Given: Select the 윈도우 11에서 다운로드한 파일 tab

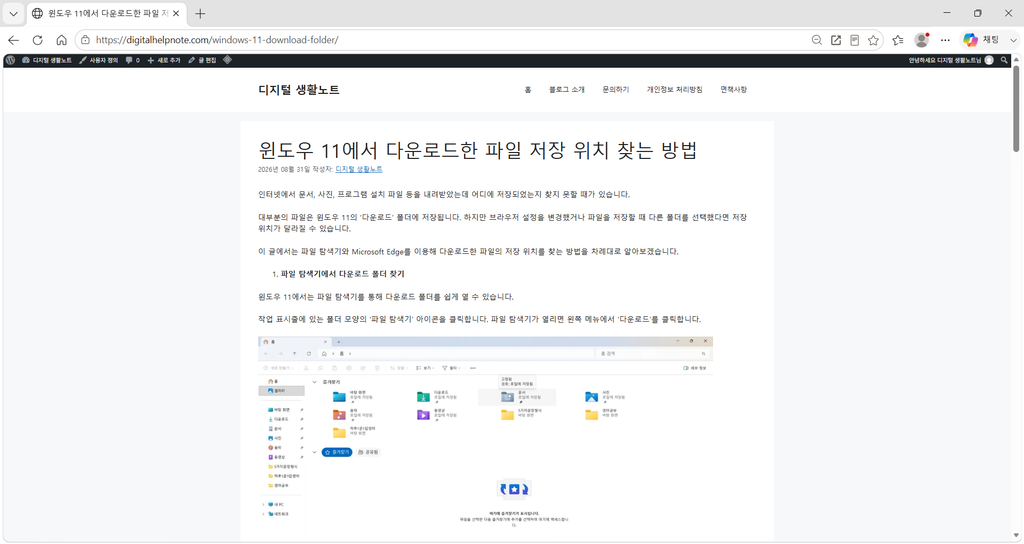Looking at the screenshot, I should pyautogui.click(x=106, y=13).
